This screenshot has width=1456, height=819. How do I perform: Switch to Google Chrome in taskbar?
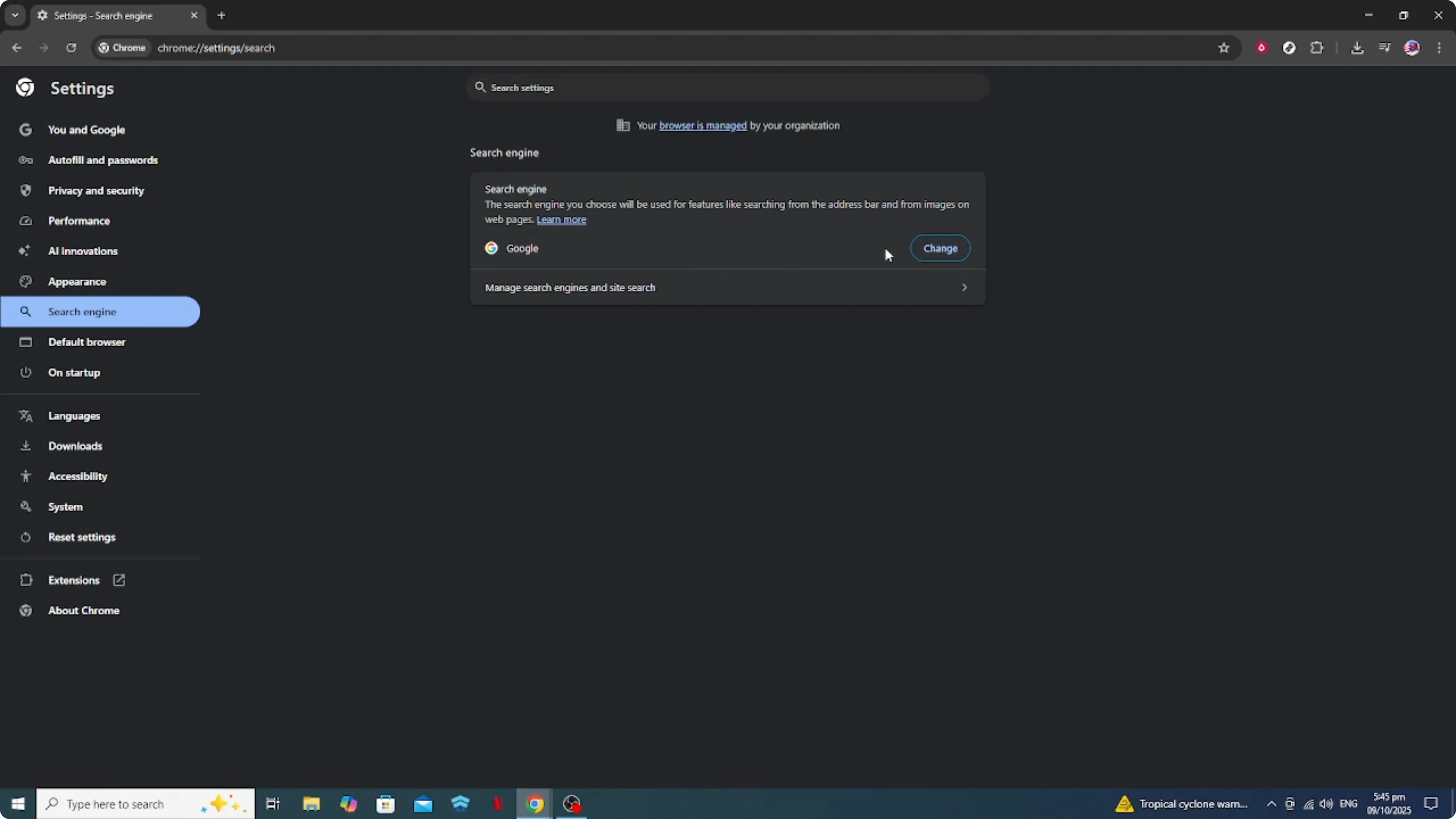tap(534, 804)
